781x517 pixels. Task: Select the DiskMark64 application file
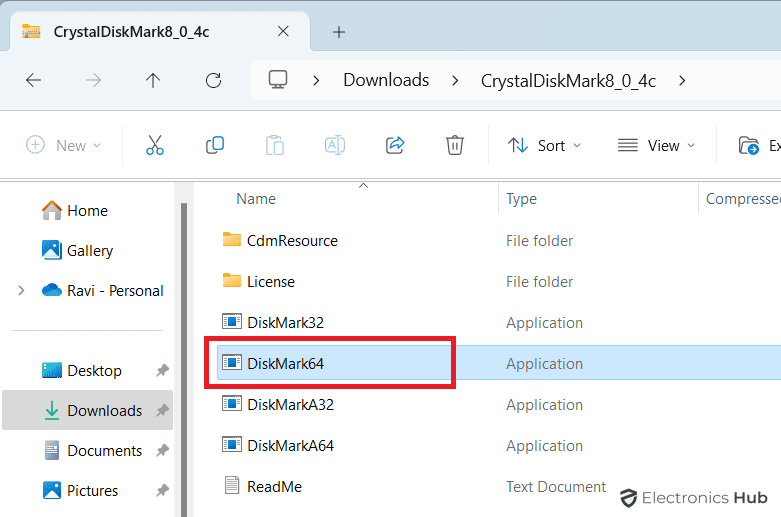point(286,364)
